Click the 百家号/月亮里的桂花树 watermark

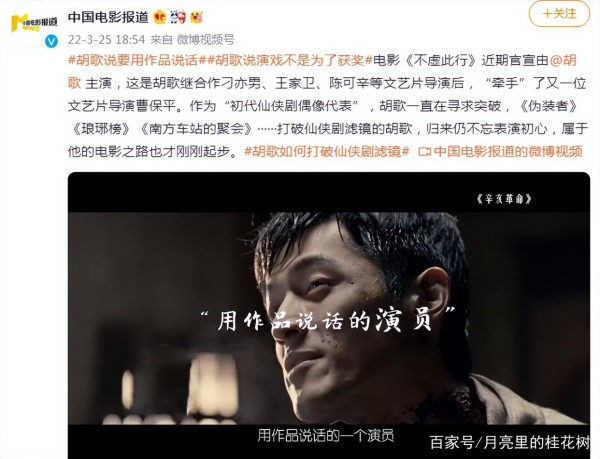click(510, 443)
